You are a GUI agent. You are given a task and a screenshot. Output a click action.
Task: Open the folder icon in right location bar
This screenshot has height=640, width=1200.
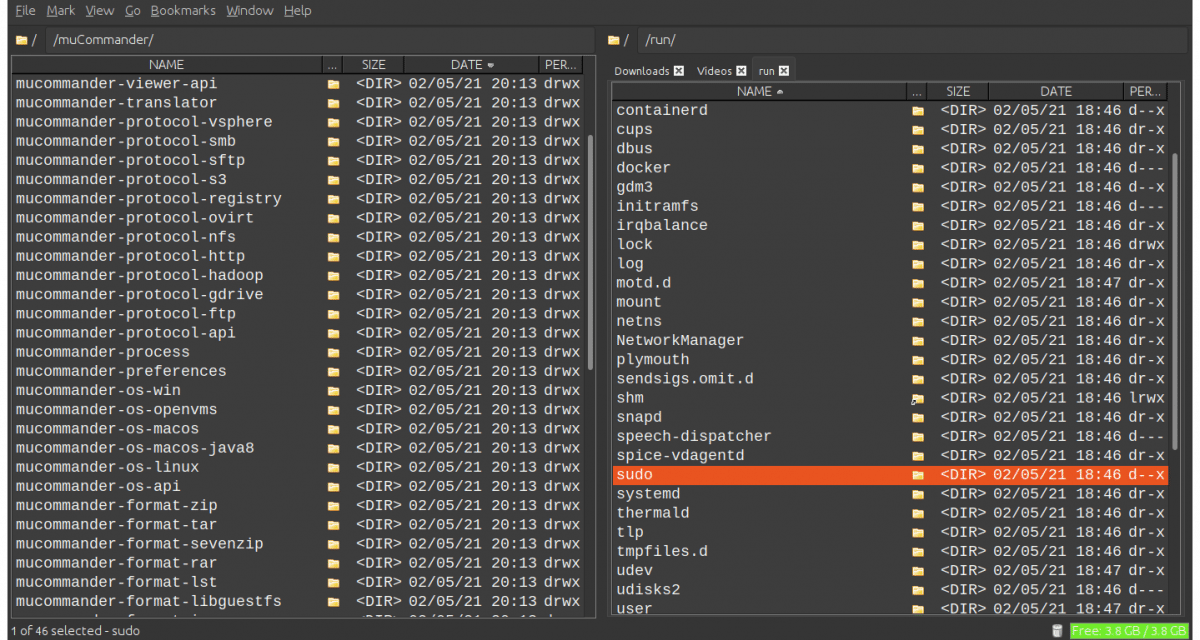point(614,39)
